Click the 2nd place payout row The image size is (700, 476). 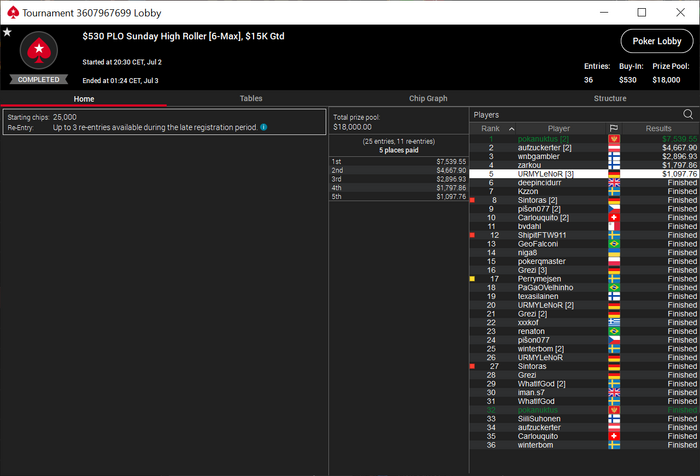(398, 170)
